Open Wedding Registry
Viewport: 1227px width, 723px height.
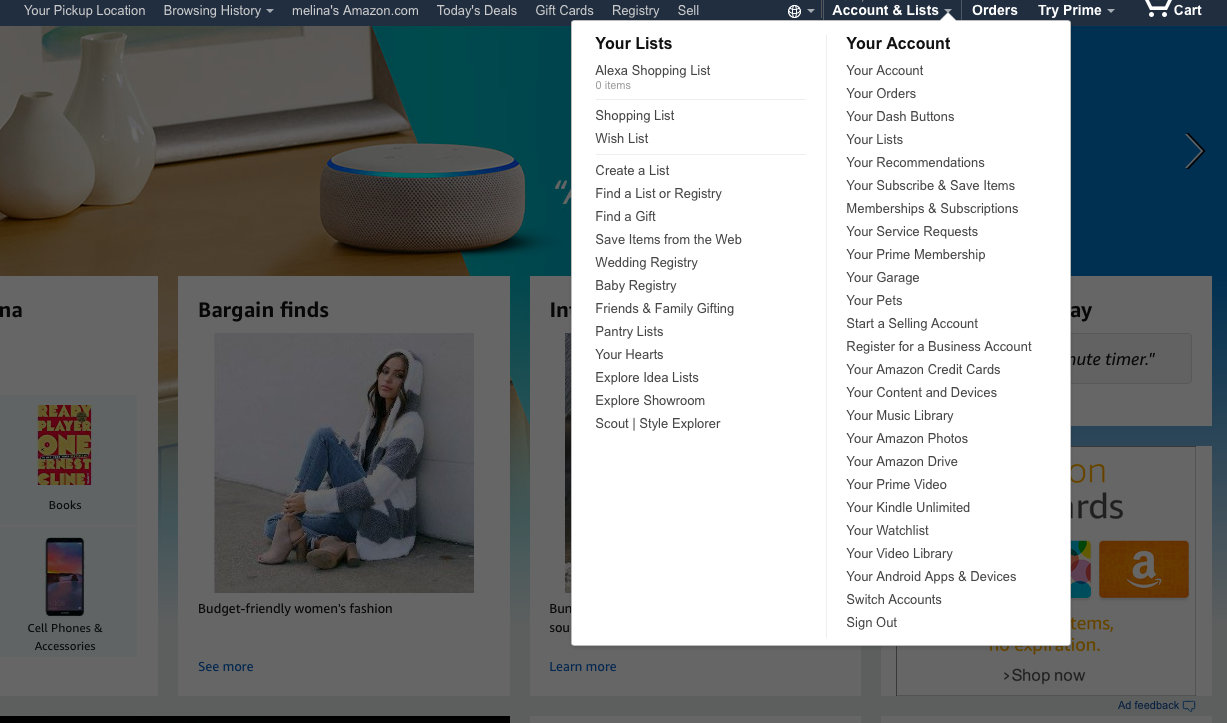click(x=646, y=262)
